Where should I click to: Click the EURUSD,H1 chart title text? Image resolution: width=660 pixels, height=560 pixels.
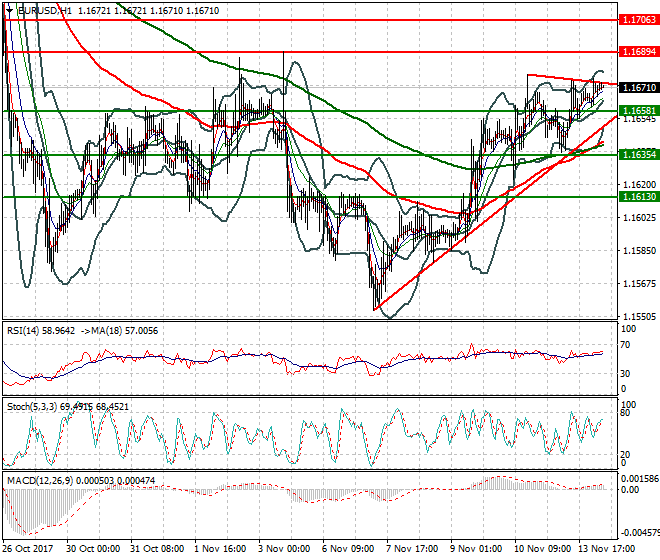coord(45,11)
